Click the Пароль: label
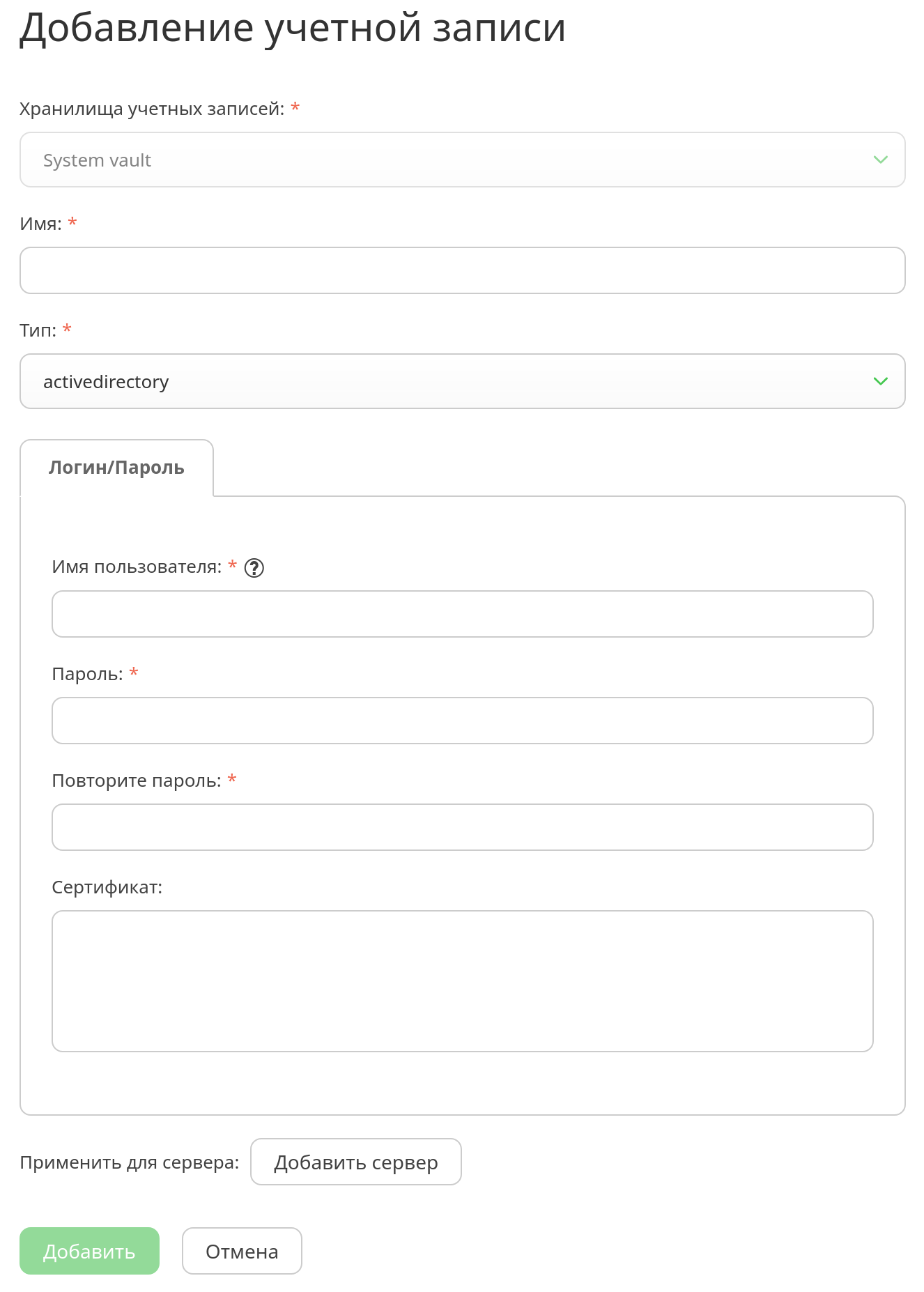Viewport: 924px width, 1292px height. click(87, 674)
